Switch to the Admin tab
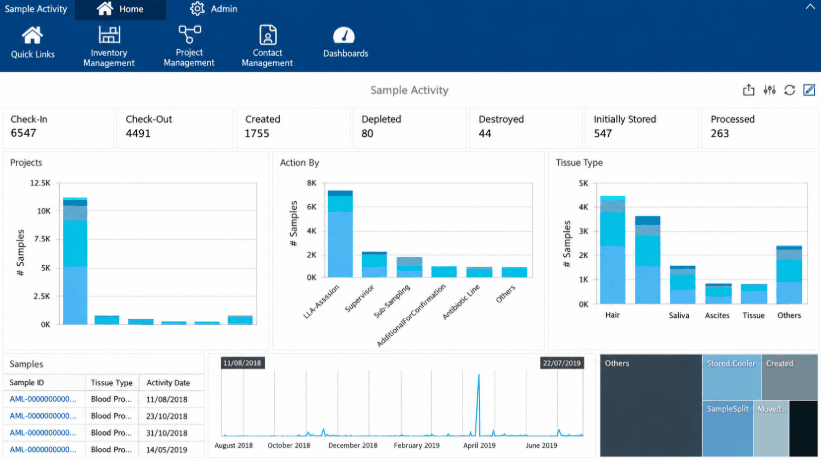Viewport: 821px width, 461px height. pyautogui.click(x=214, y=9)
